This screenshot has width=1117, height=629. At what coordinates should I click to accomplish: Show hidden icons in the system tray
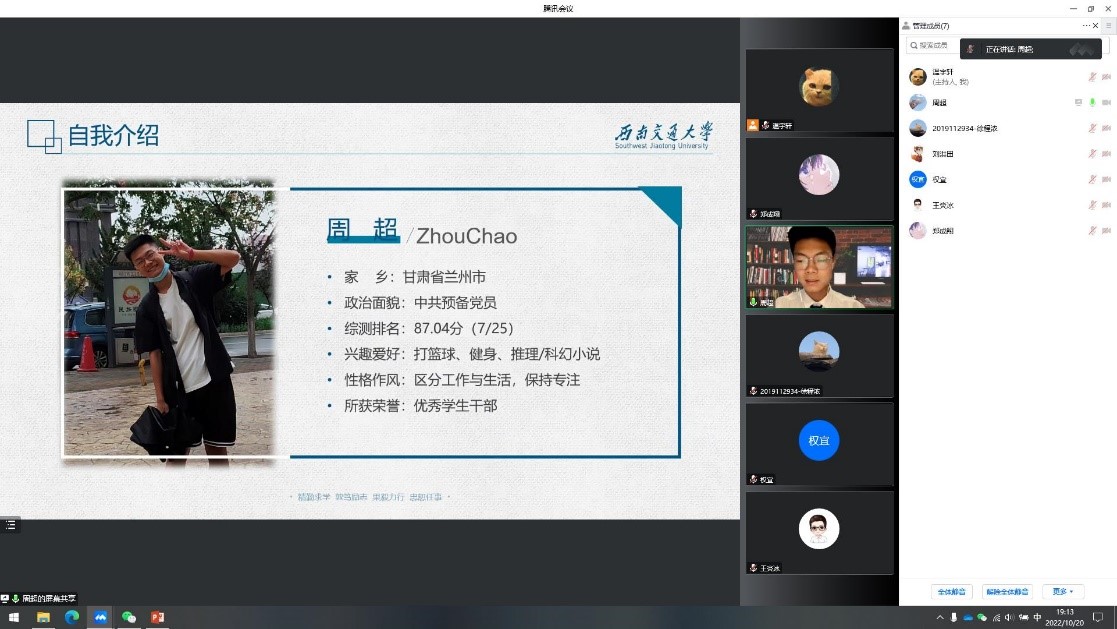coord(939,617)
